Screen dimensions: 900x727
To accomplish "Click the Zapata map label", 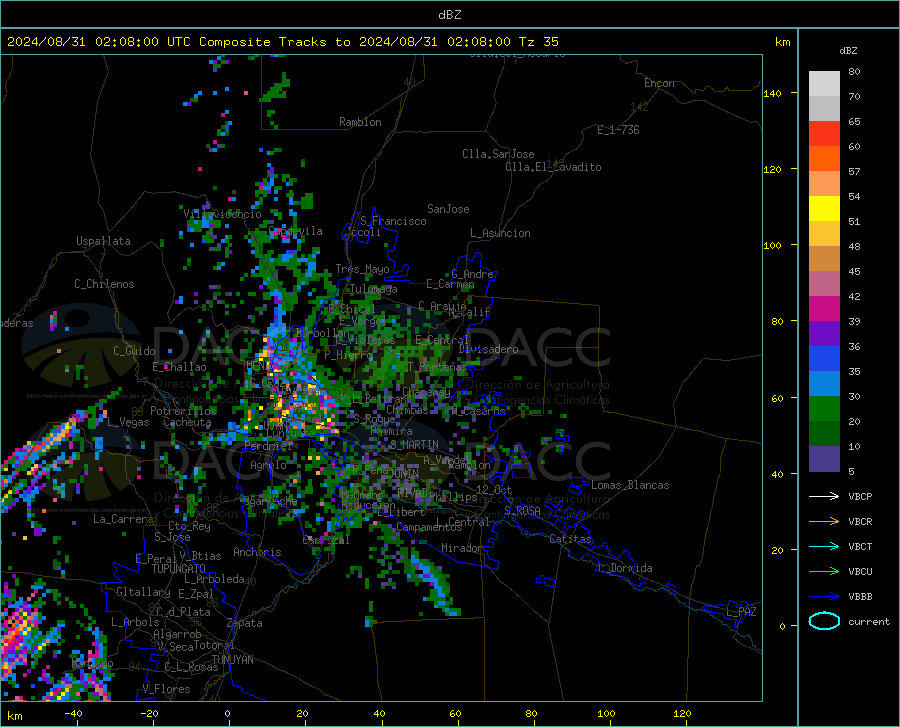I will 245,623.
